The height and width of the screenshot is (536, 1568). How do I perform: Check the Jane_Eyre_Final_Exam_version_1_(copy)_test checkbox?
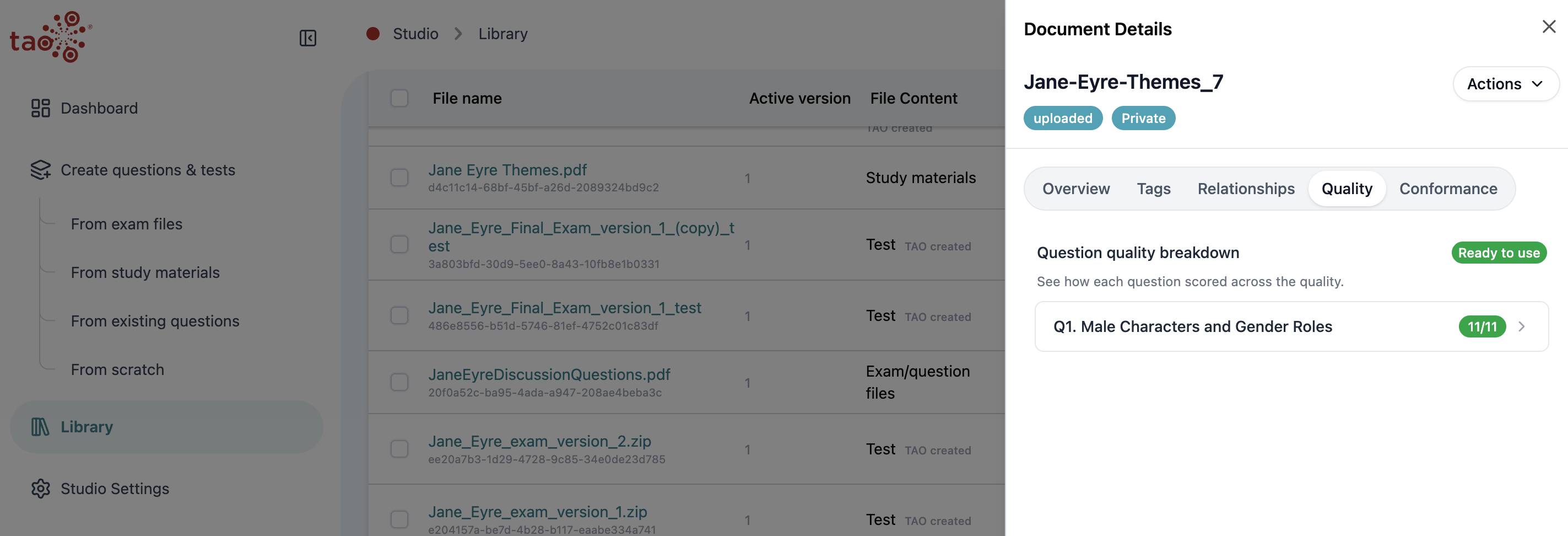[399, 245]
